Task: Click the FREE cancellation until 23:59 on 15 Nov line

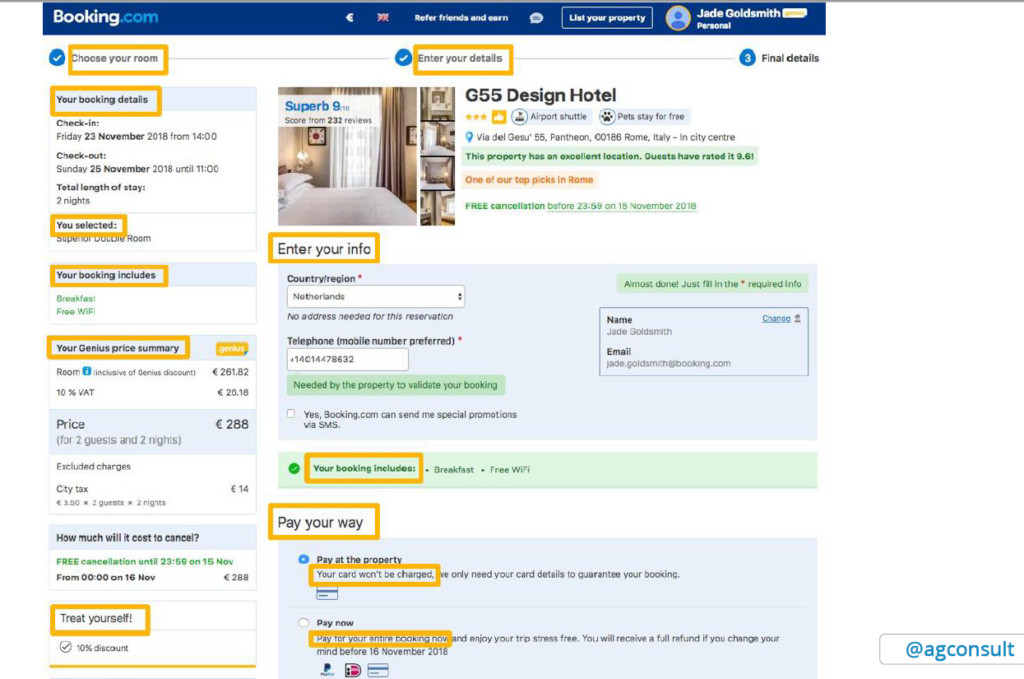Action: click(x=144, y=561)
